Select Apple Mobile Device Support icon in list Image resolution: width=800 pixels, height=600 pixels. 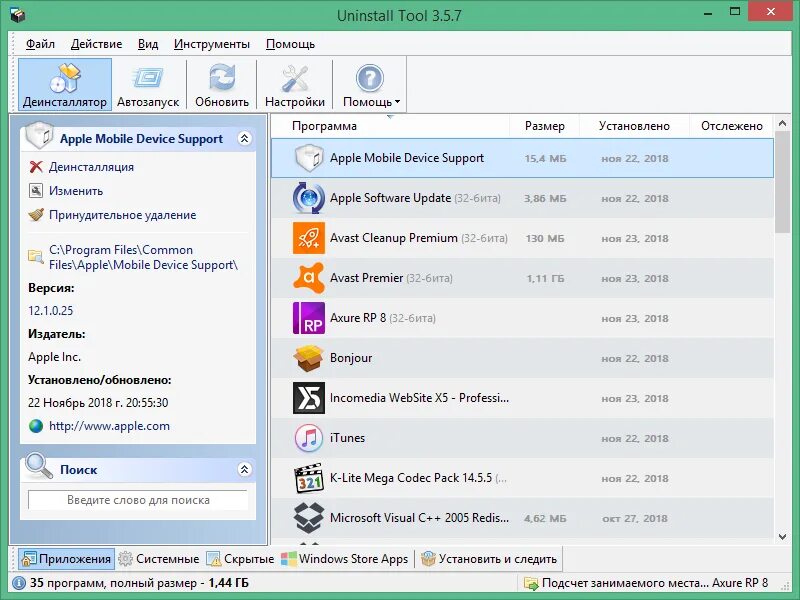[309, 158]
